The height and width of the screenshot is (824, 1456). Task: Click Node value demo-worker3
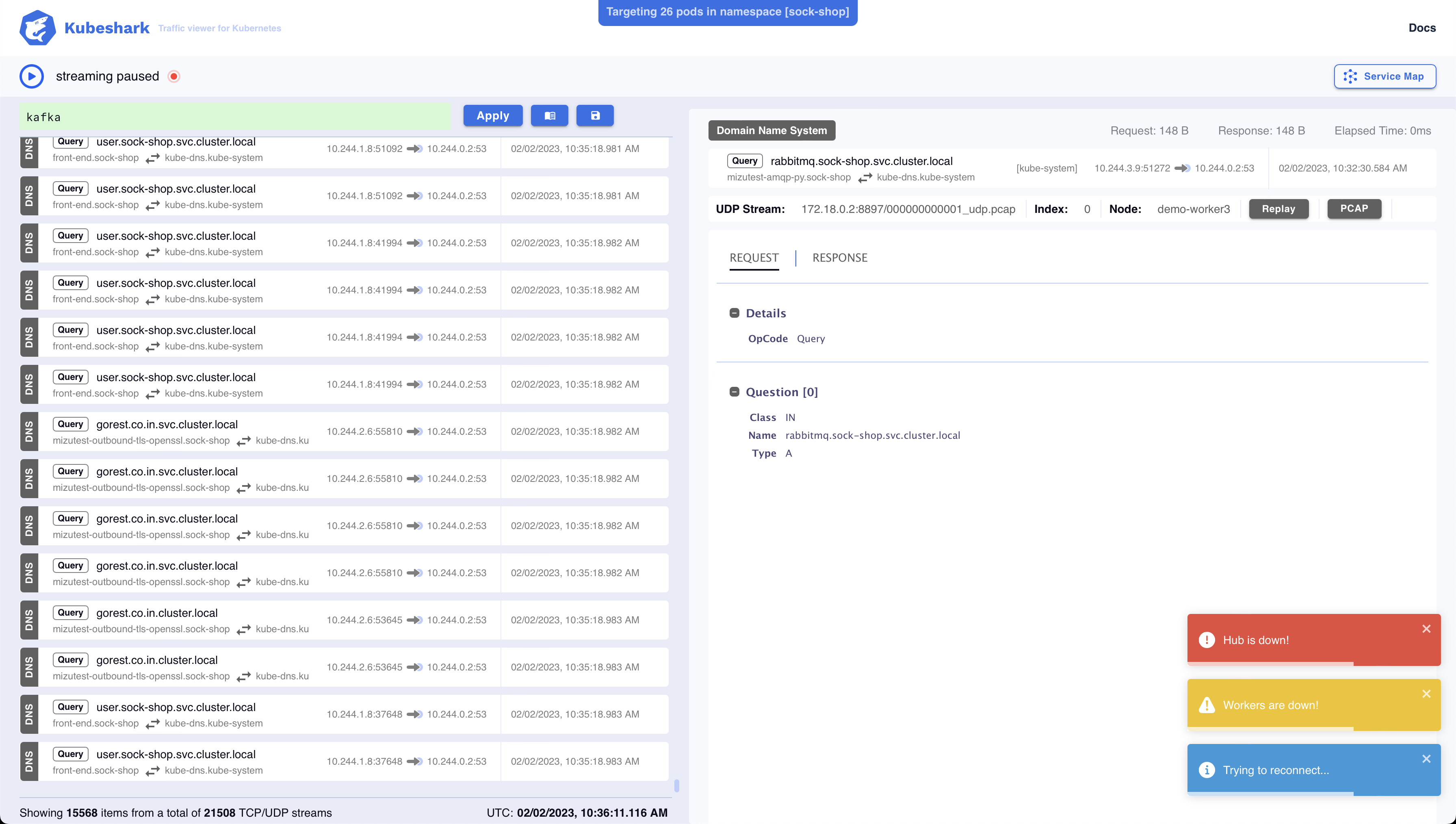(1194, 209)
